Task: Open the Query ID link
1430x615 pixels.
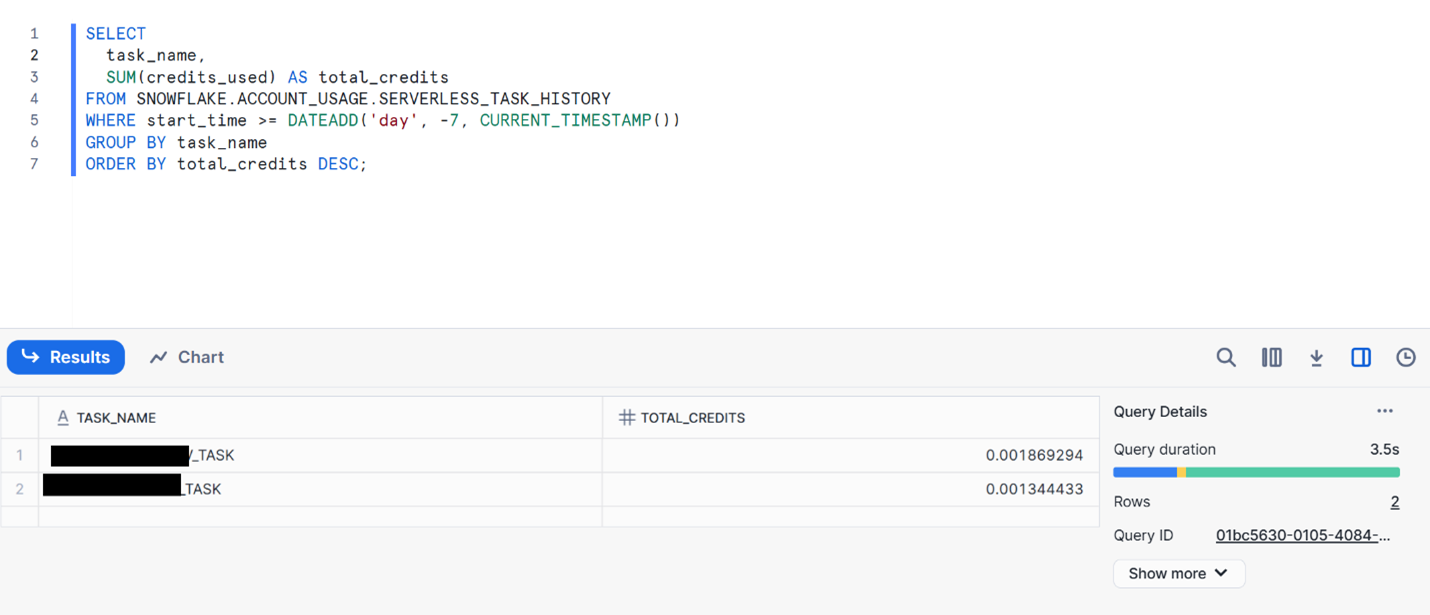Action: (1302, 535)
